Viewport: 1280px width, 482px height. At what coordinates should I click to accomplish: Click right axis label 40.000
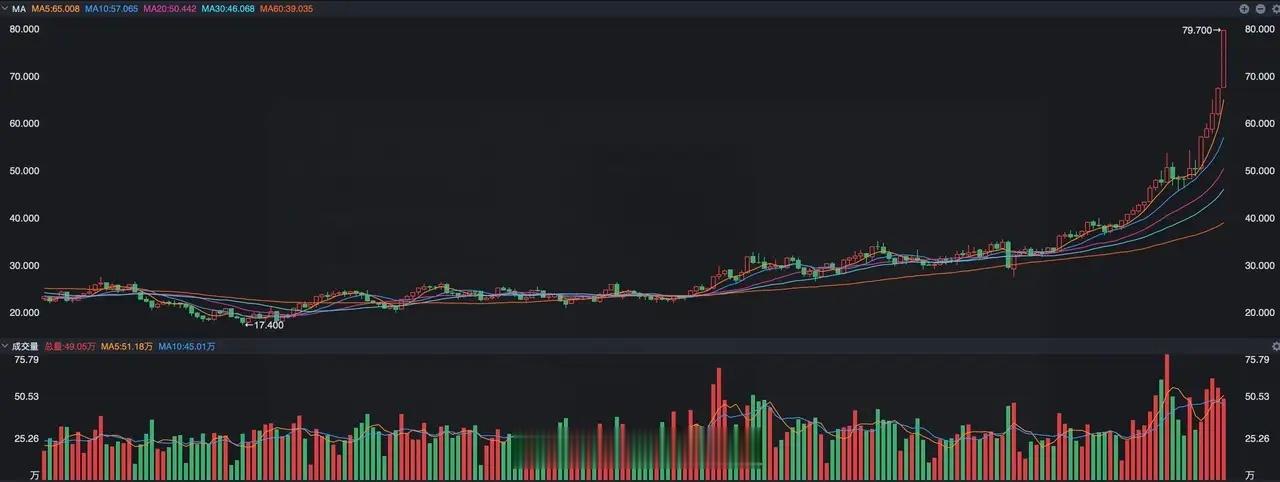click(1259, 218)
